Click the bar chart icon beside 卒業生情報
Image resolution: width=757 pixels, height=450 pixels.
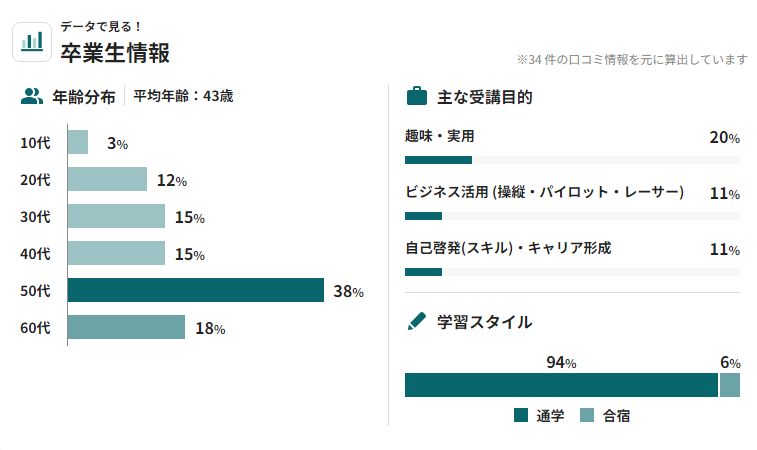pos(33,40)
